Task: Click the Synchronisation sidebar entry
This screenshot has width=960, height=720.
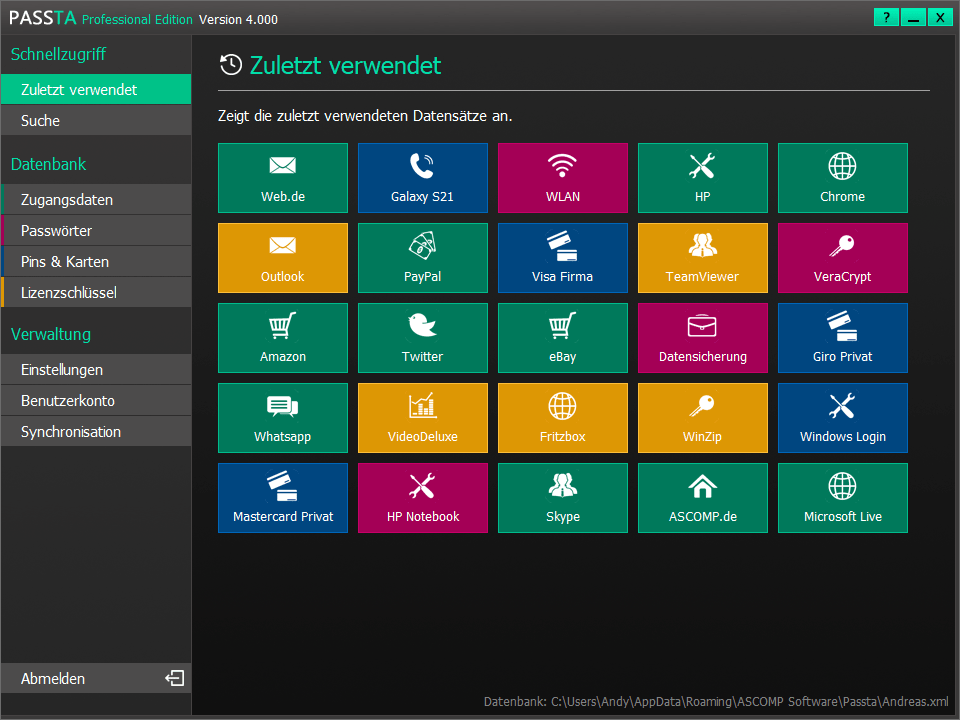Action: [96, 432]
